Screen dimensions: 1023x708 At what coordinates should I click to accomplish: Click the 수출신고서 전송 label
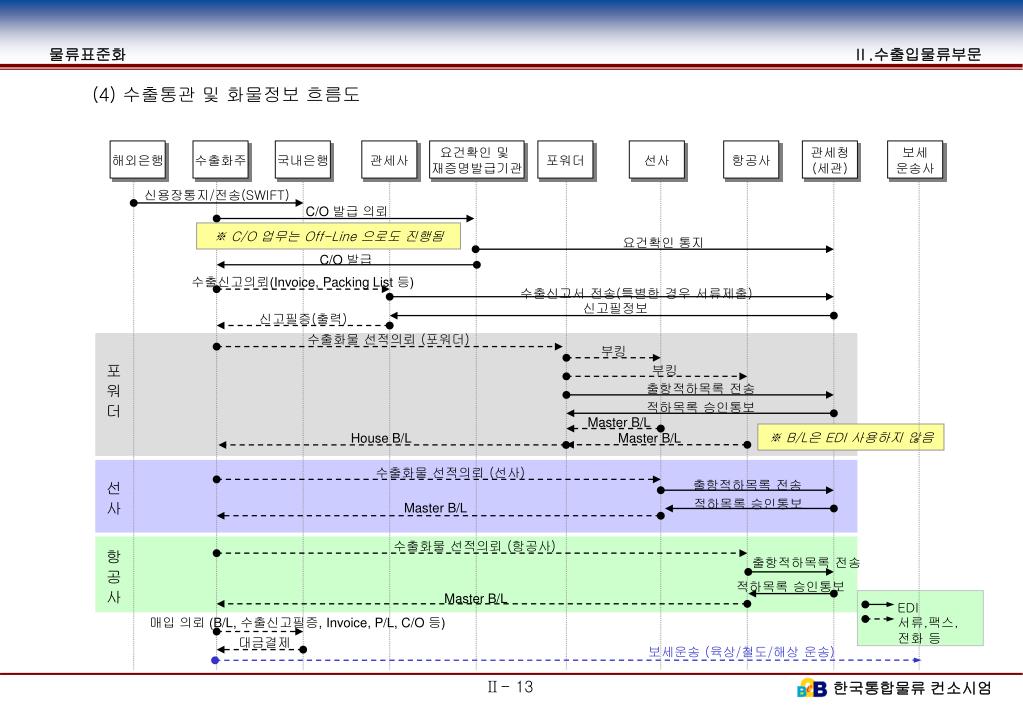(x=636, y=293)
